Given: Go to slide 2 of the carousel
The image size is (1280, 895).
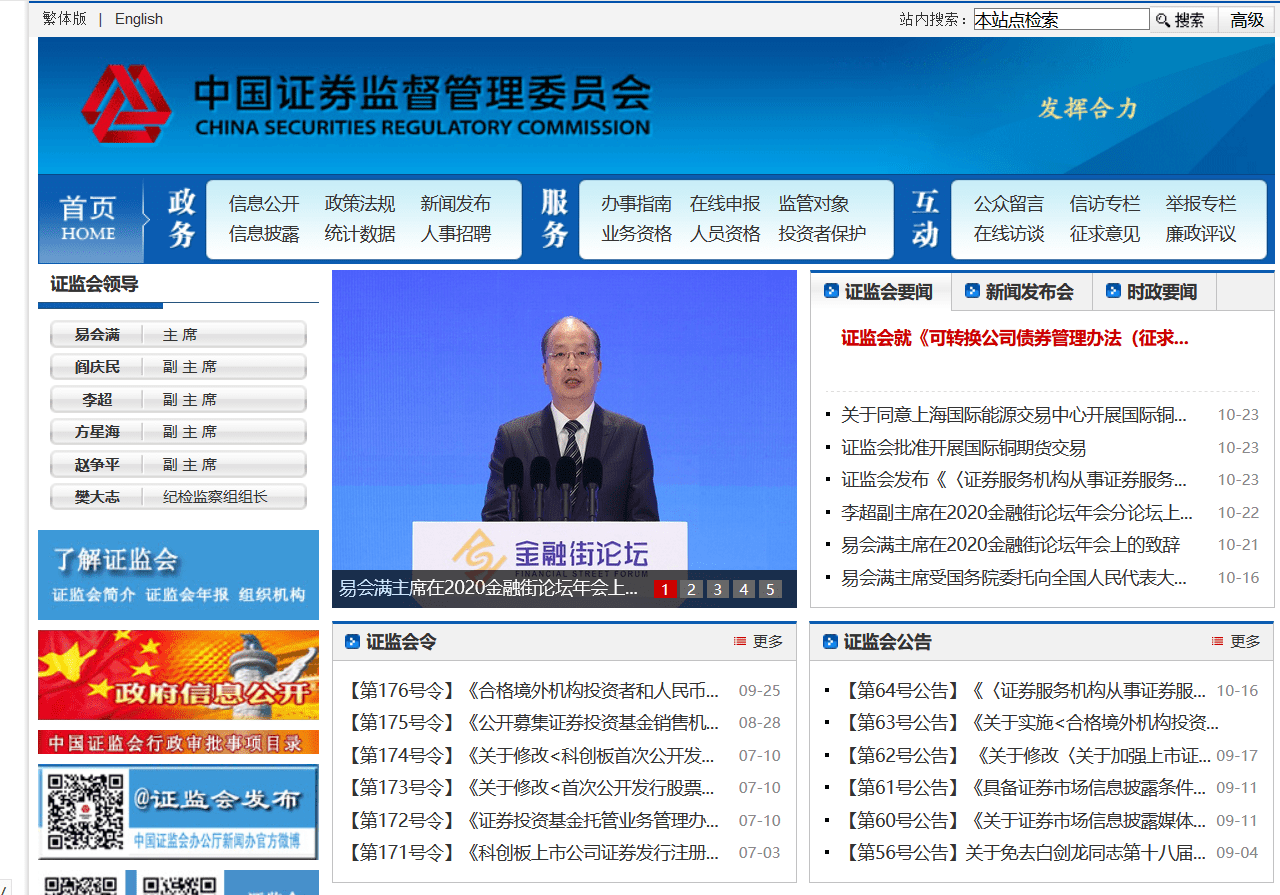Looking at the screenshot, I should click(691, 589).
